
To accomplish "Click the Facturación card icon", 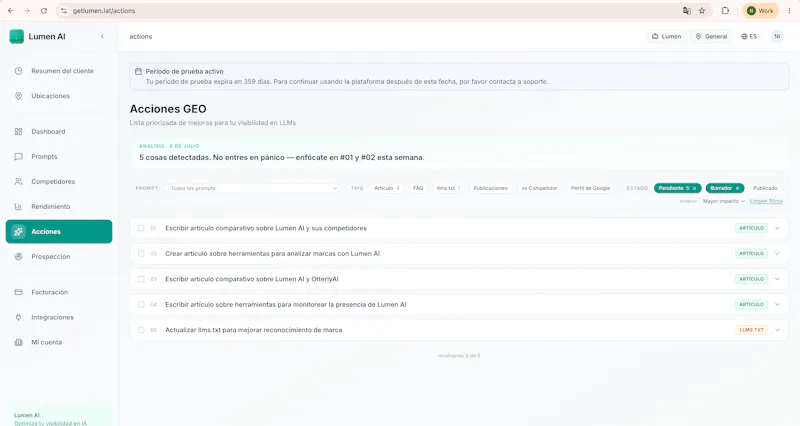I will pyautogui.click(x=18, y=292).
